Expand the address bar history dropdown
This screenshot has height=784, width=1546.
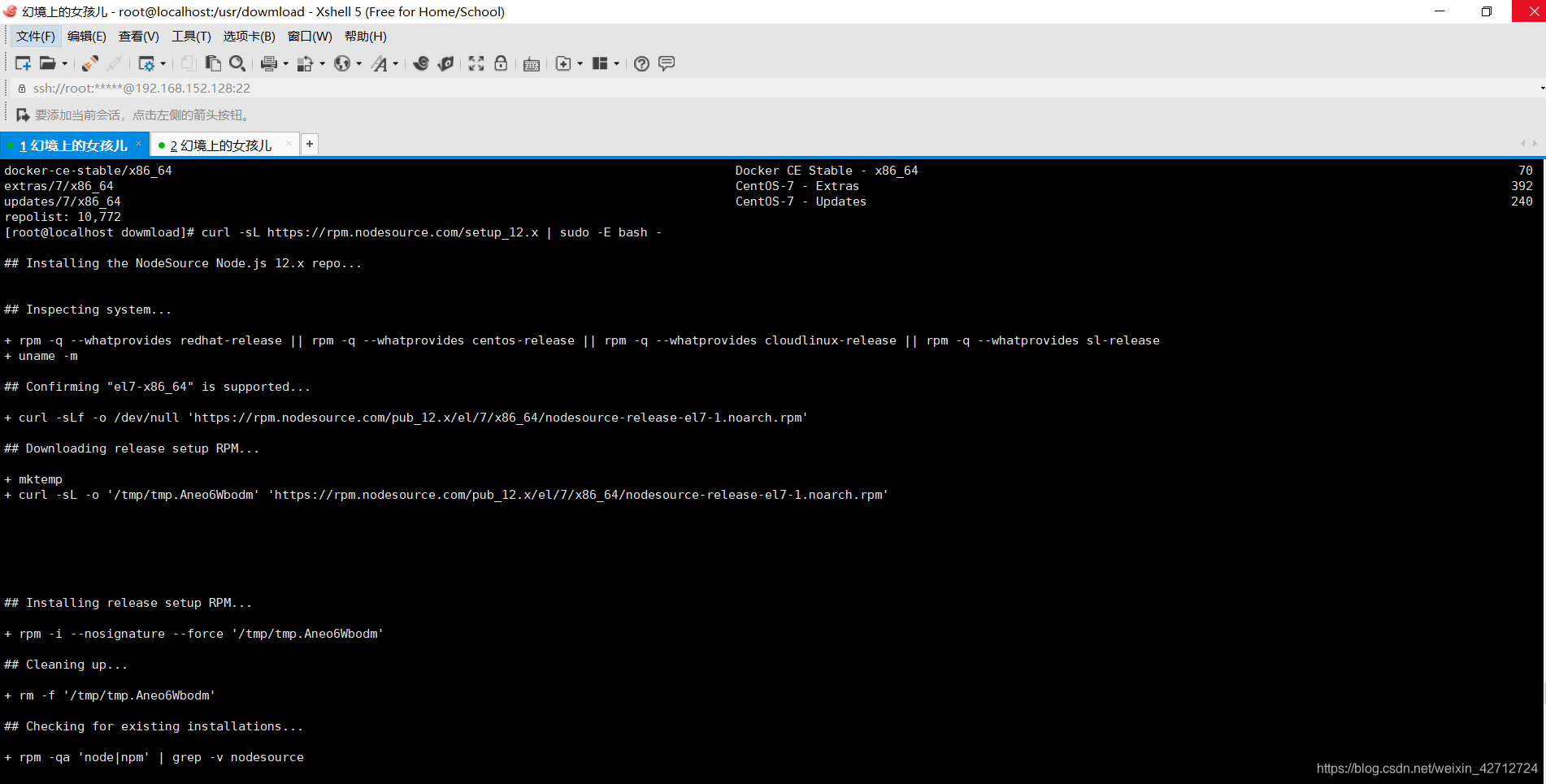(1541, 88)
